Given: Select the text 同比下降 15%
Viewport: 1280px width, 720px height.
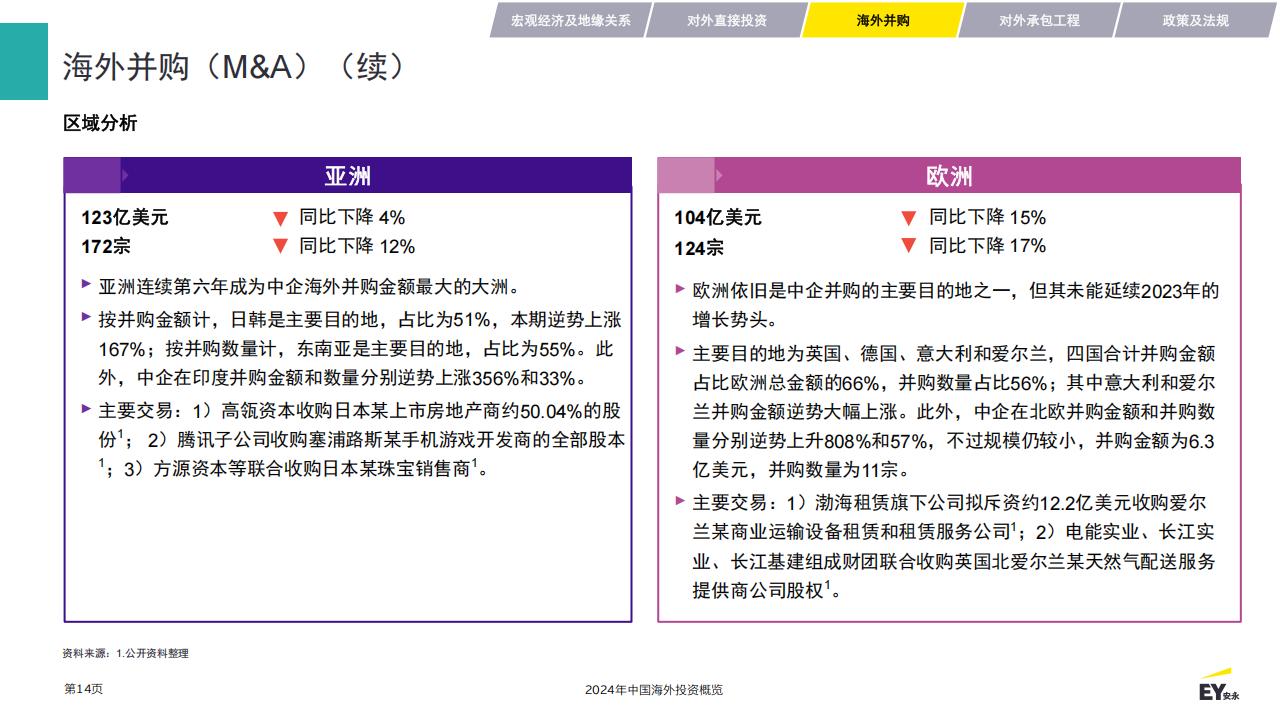Looking at the screenshot, I should [x=987, y=217].
